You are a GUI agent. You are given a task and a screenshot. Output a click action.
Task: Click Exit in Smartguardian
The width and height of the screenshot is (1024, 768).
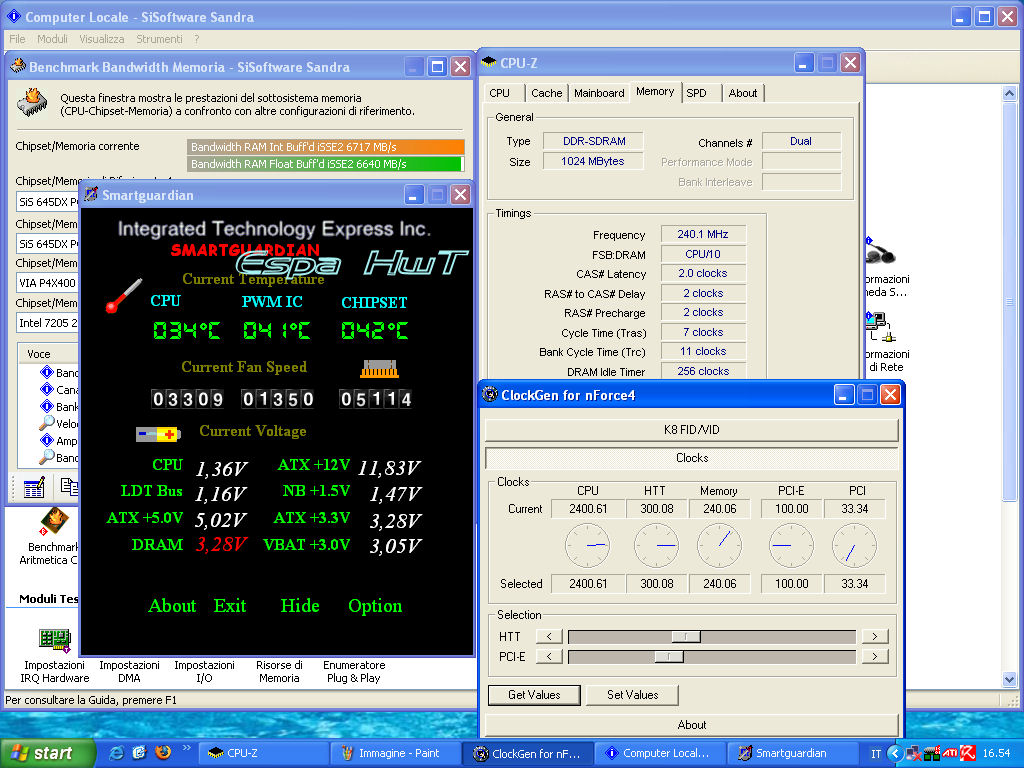pyautogui.click(x=230, y=606)
